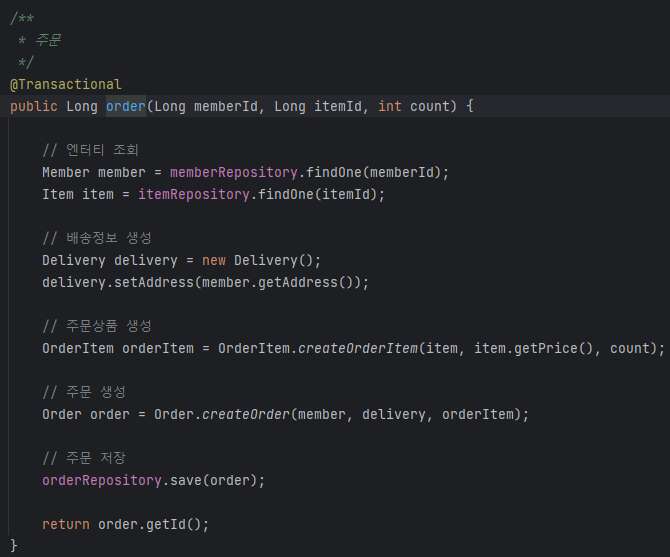Click the memberId parameter in method signature
Screen dimensions: 670x557
tap(226, 106)
